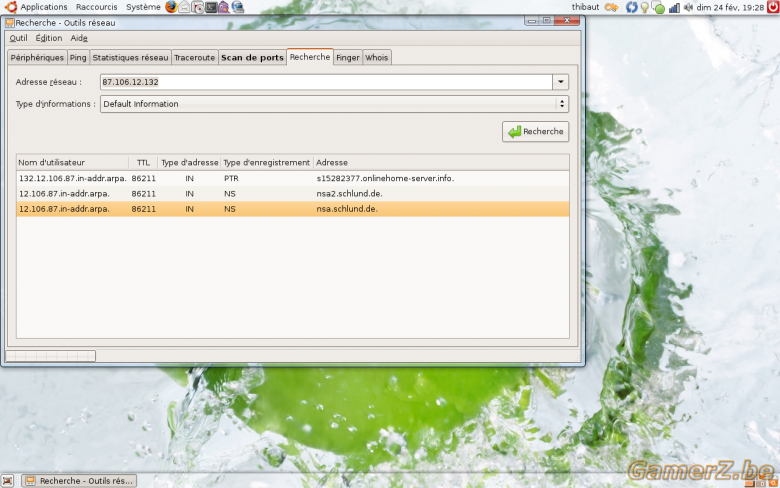The height and width of the screenshot is (488, 780).
Task: Switch to the Périphériques tab
Action: pyautogui.click(x=37, y=58)
